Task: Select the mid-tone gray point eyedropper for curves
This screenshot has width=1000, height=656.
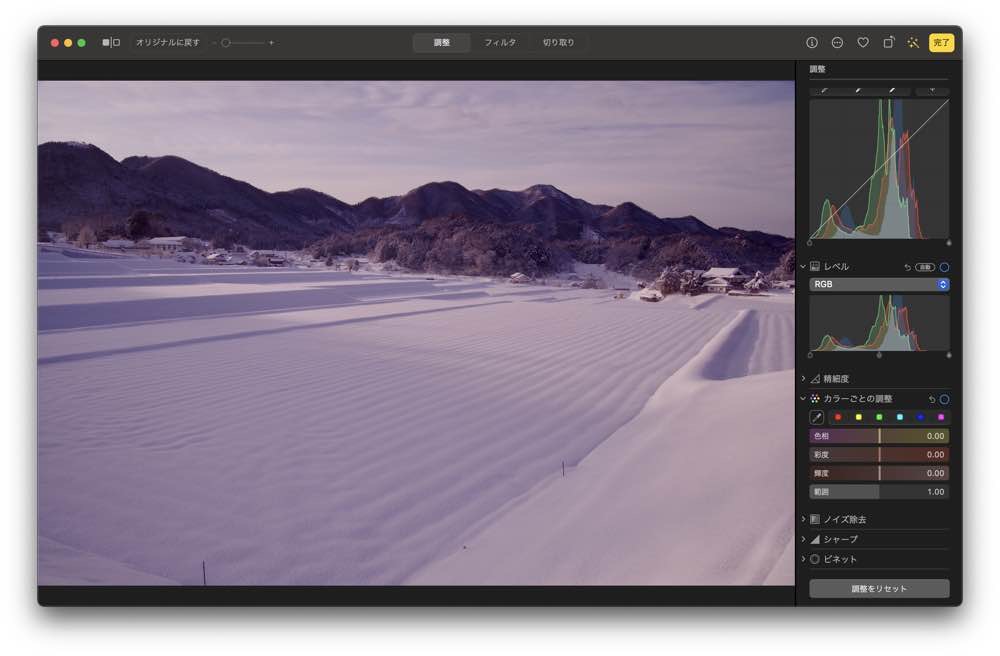Action: (859, 91)
